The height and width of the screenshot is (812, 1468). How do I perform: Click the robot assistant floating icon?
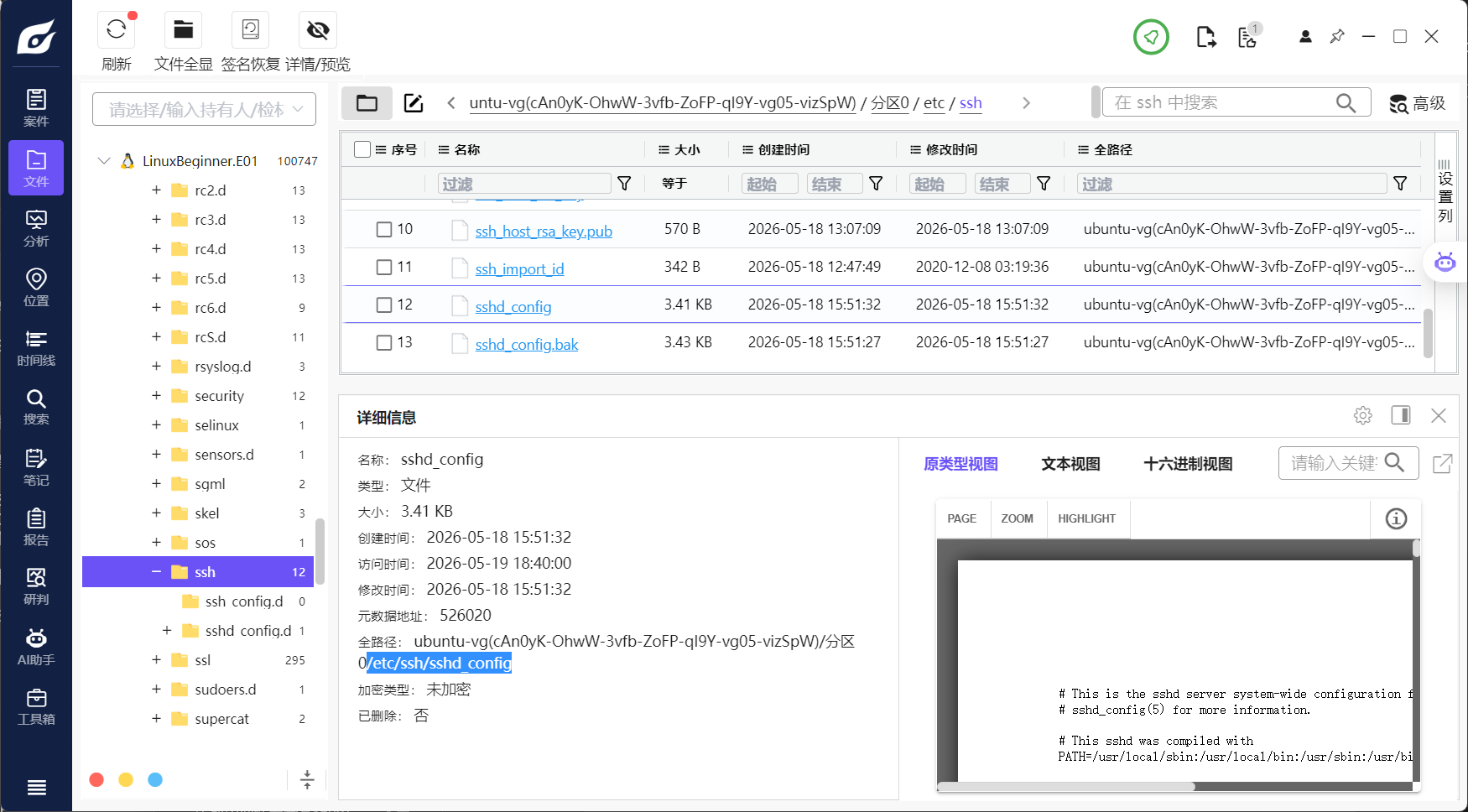[x=1445, y=262]
